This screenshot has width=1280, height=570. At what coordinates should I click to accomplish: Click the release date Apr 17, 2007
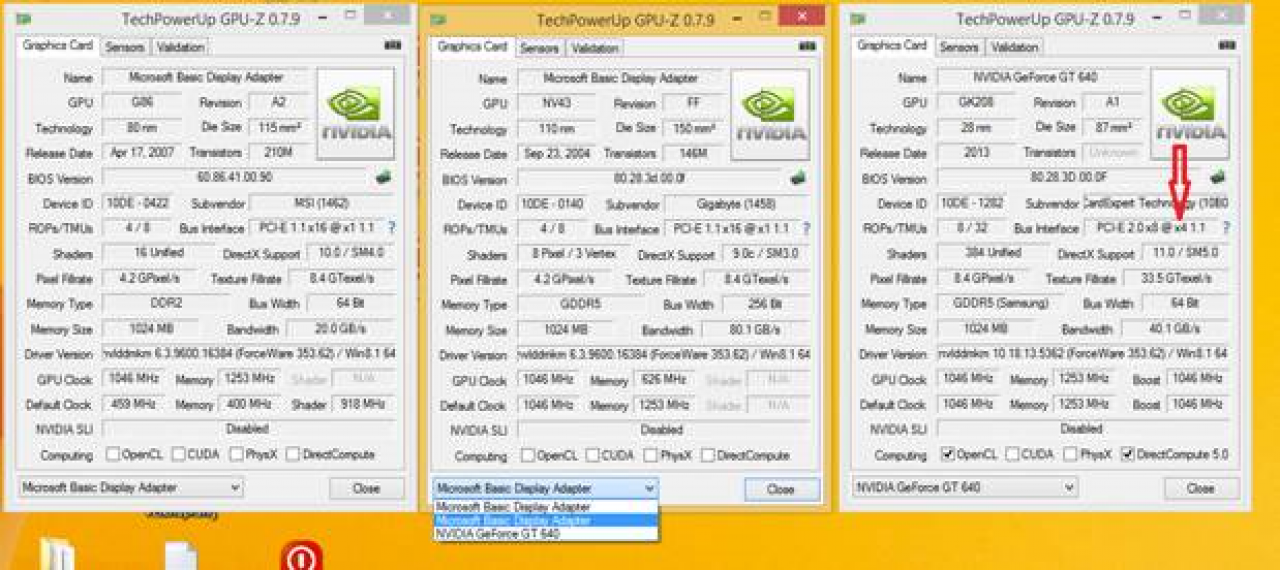(142, 153)
